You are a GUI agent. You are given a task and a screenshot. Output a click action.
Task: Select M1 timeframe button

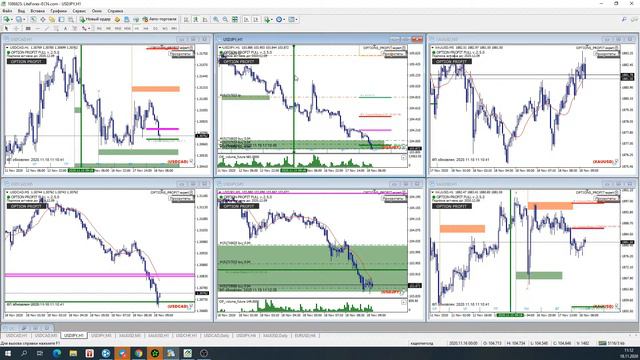99,29
